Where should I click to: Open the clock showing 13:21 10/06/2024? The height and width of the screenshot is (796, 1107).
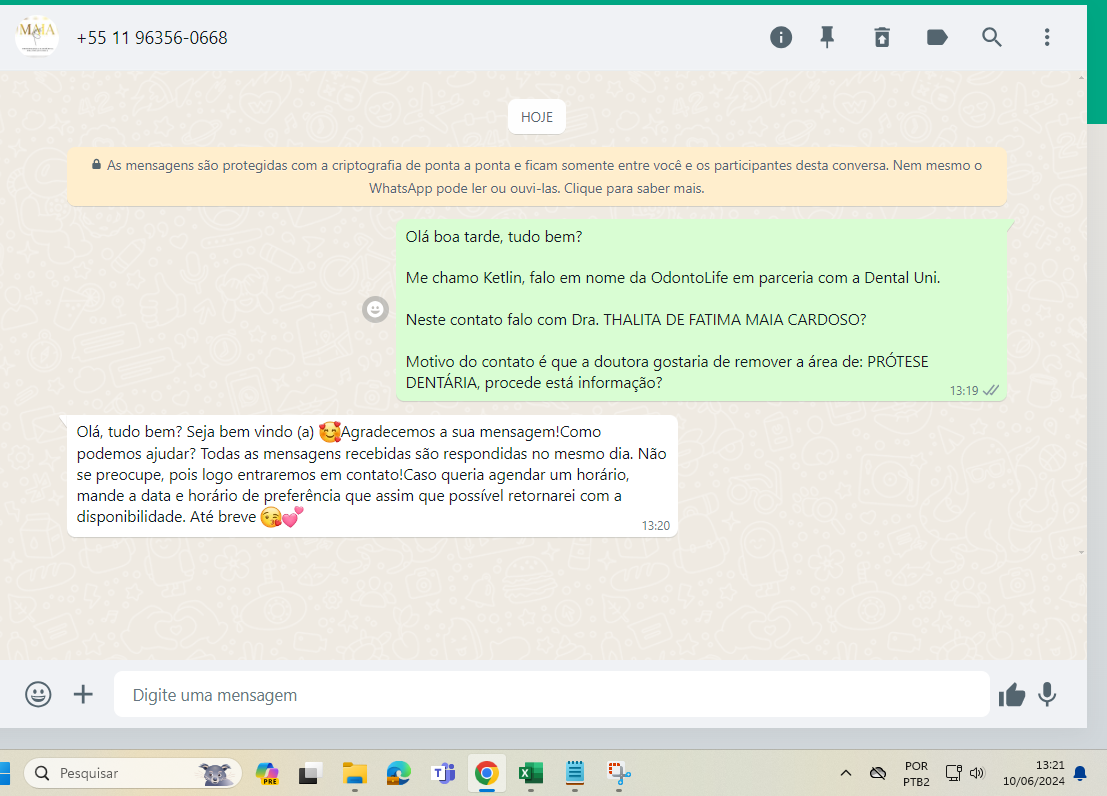(x=1034, y=773)
